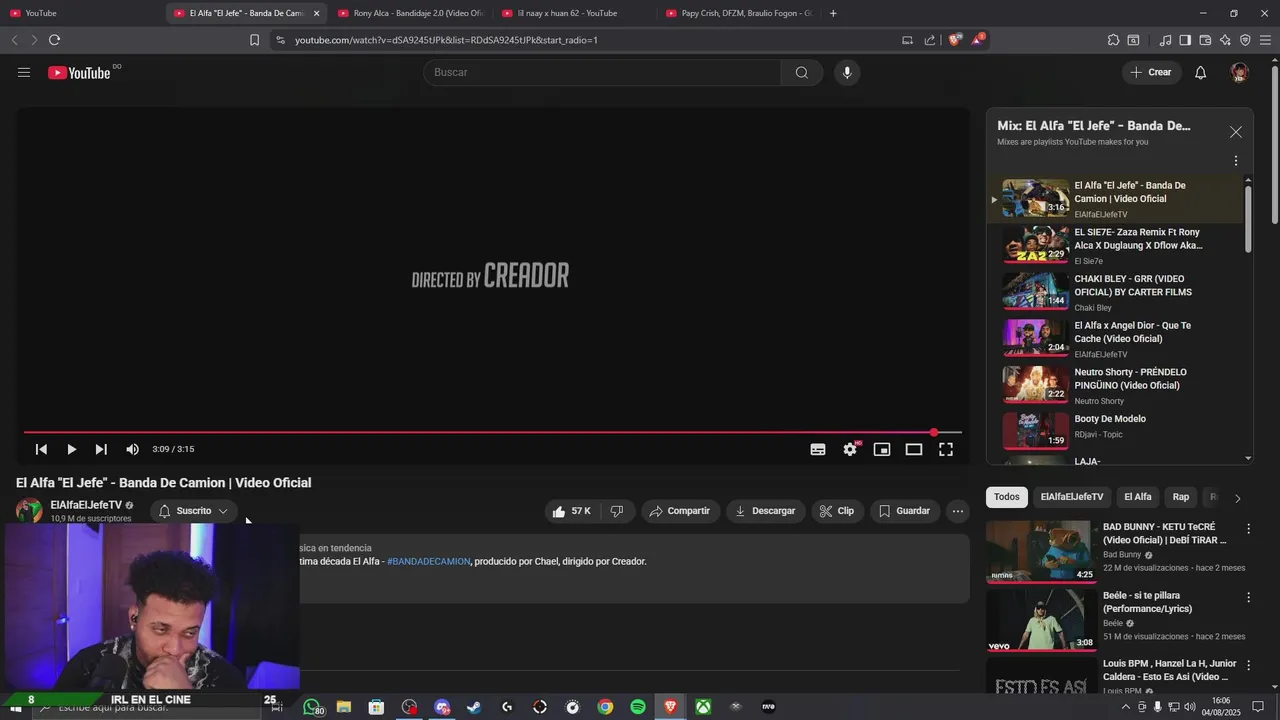
Task: Go to the previous video in player
Action: point(41,449)
